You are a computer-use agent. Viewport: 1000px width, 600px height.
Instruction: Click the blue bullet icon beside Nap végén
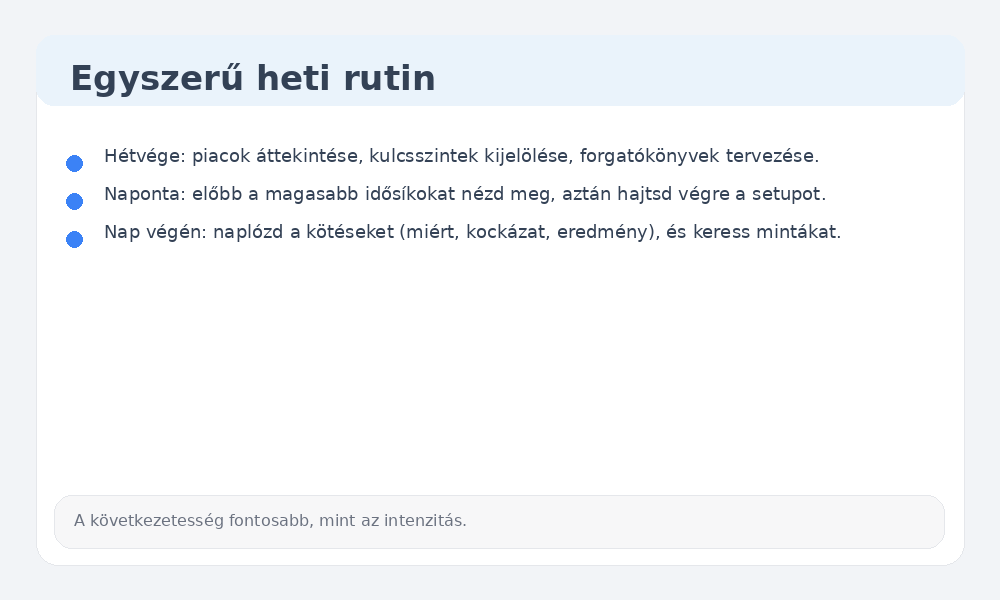[x=75, y=238]
